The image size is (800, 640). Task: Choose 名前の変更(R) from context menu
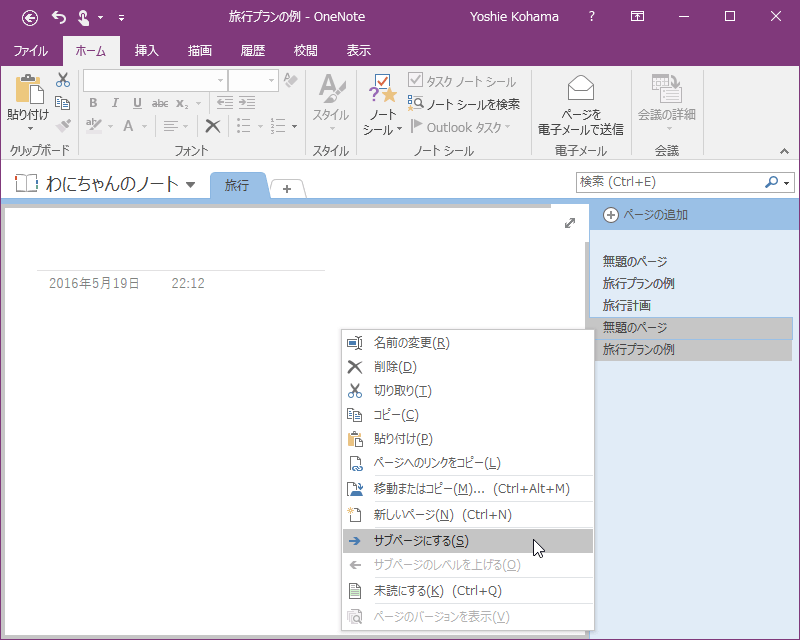click(x=467, y=342)
